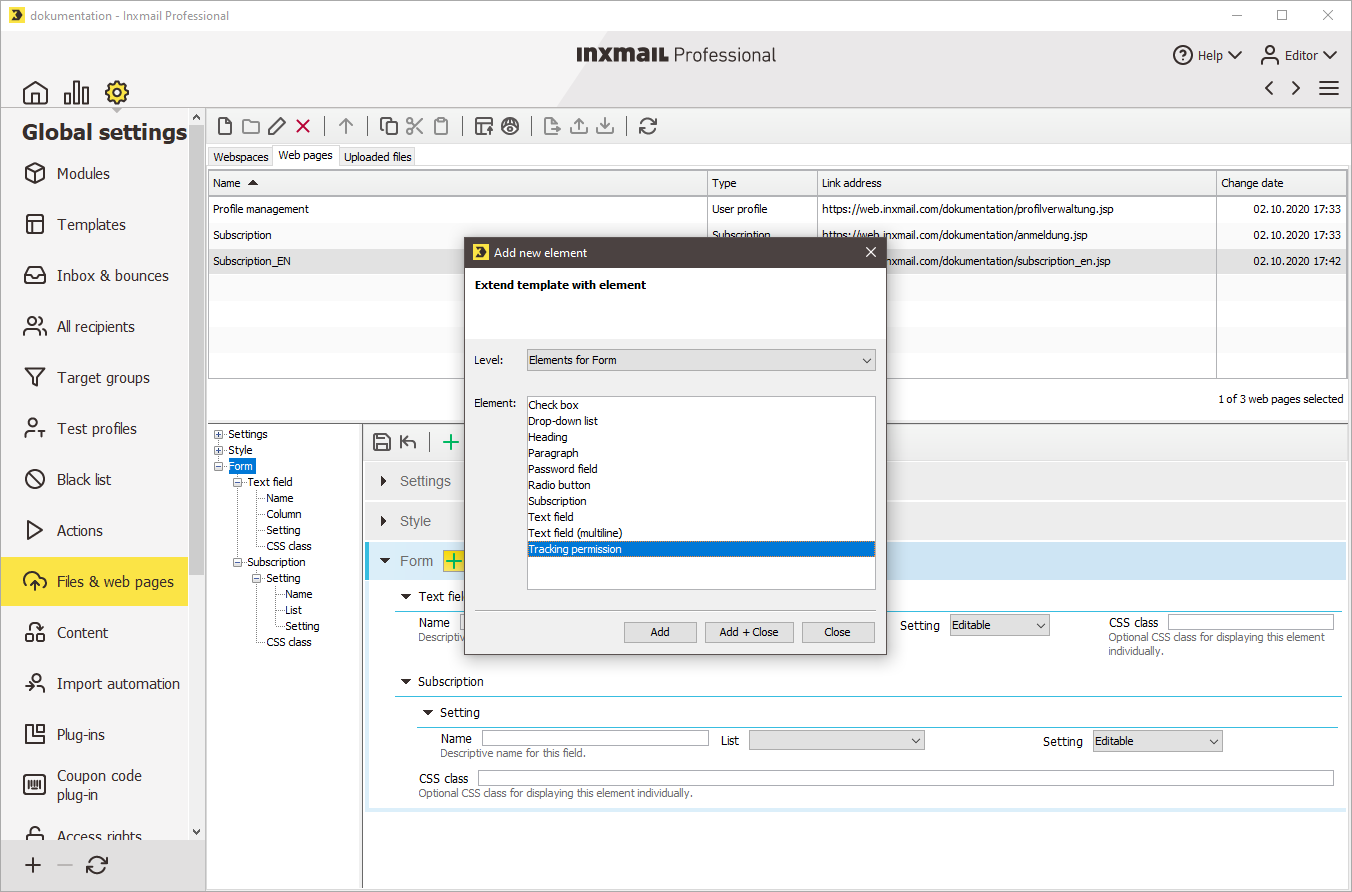Open the Editor user dropdown

(1298, 55)
